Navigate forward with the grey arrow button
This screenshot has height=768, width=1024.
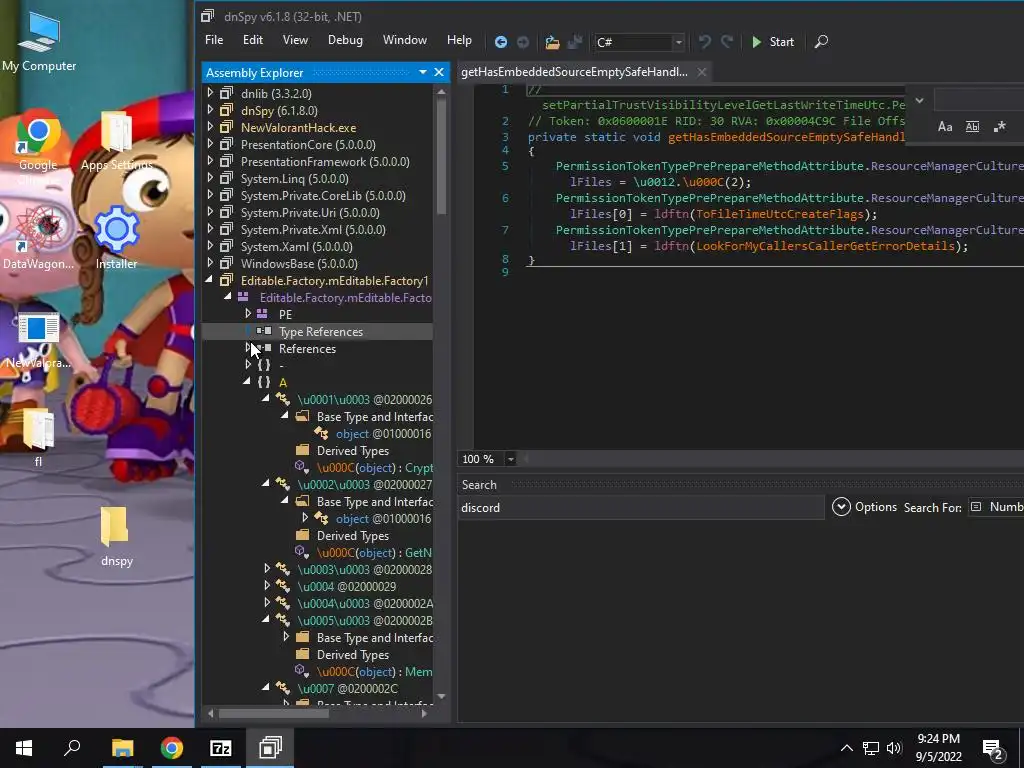[523, 42]
